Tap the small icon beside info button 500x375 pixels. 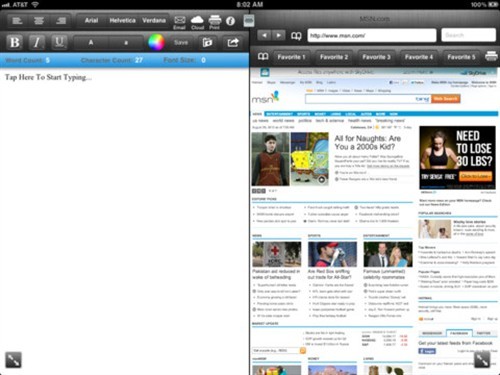(x=249, y=21)
